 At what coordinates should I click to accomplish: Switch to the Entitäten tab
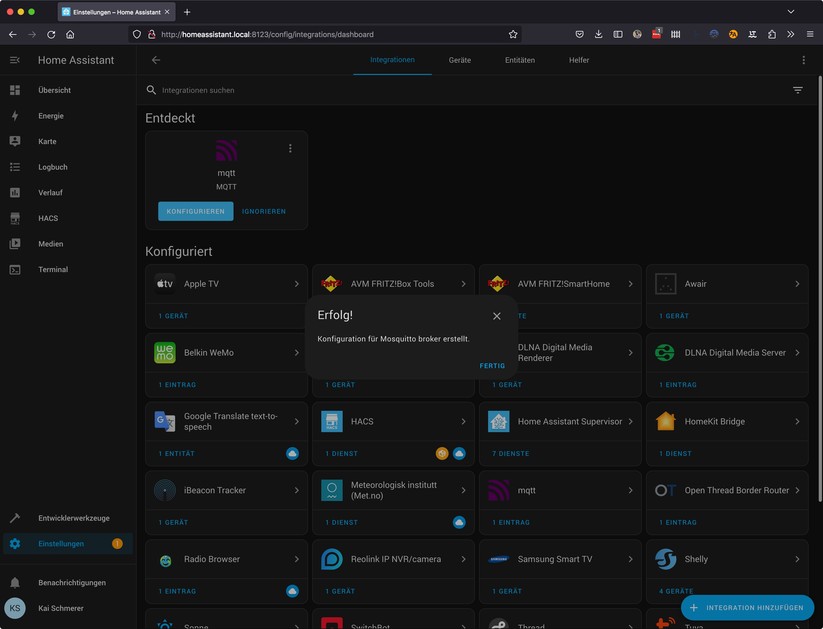520,60
